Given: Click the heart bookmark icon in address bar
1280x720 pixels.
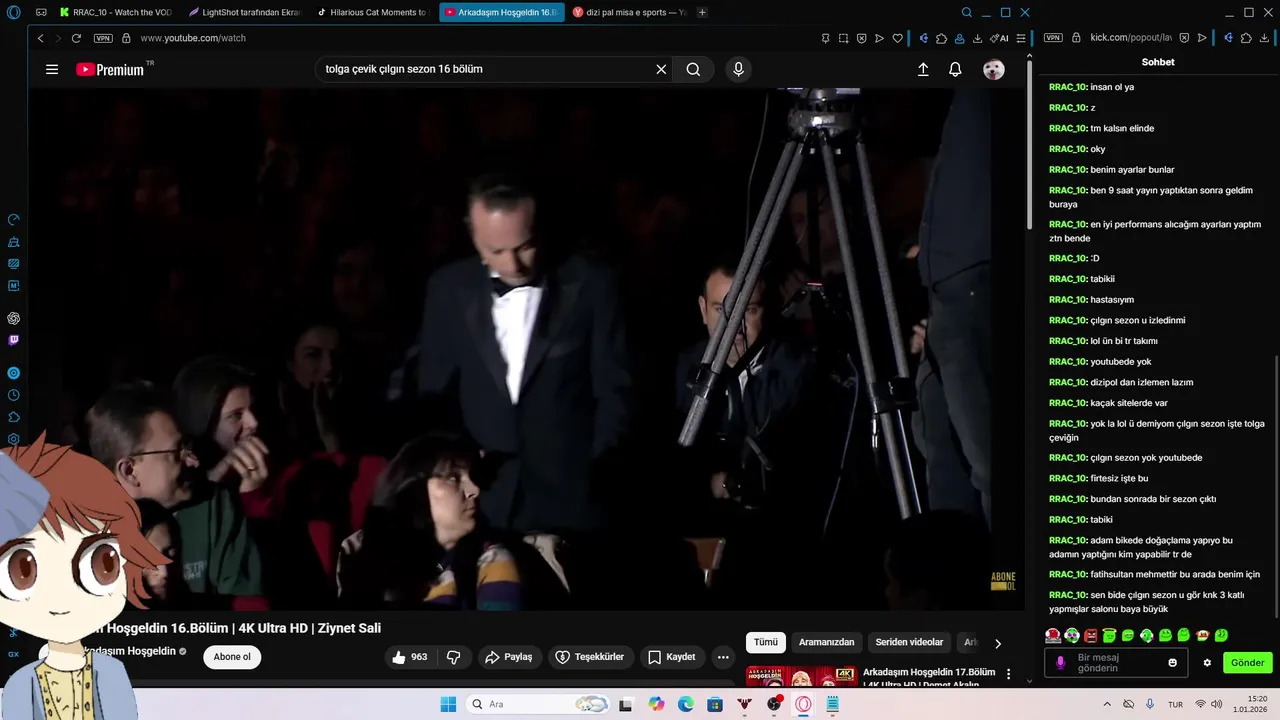Looking at the screenshot, I should [x=897, y=38].
